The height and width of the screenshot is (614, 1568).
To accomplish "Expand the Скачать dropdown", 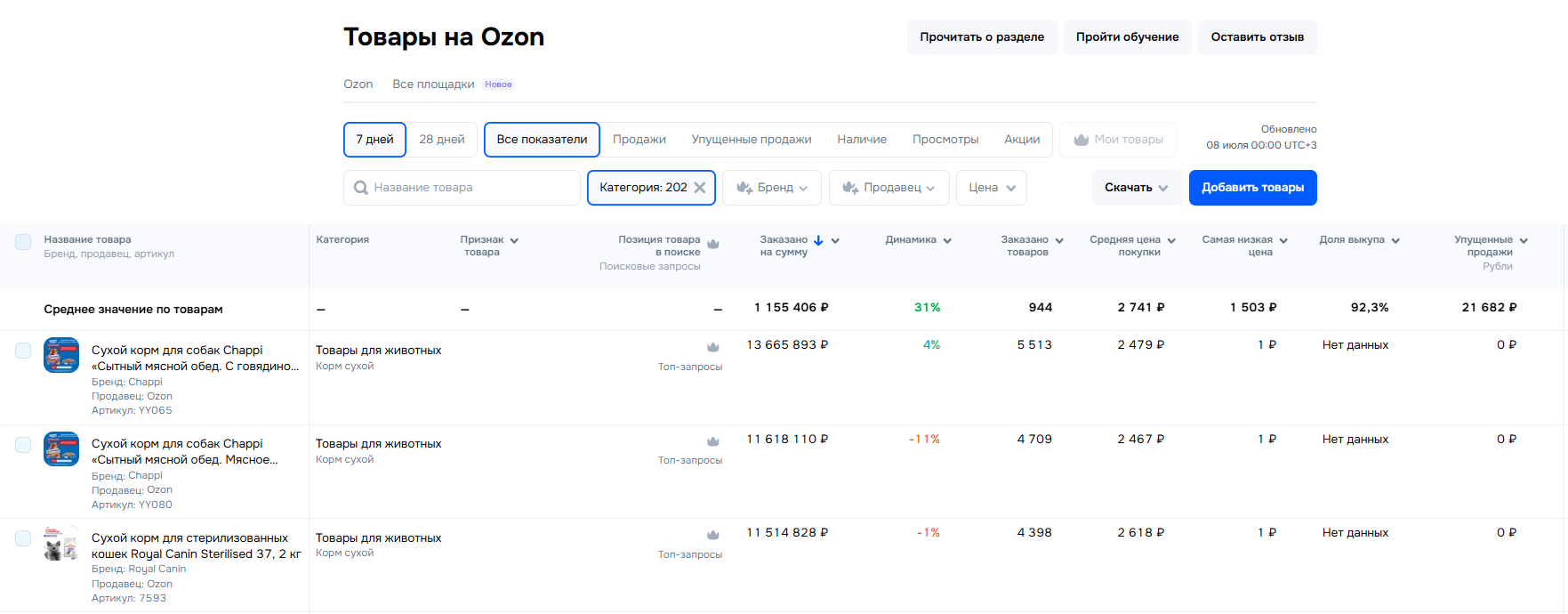I will tap(1137, 188).
